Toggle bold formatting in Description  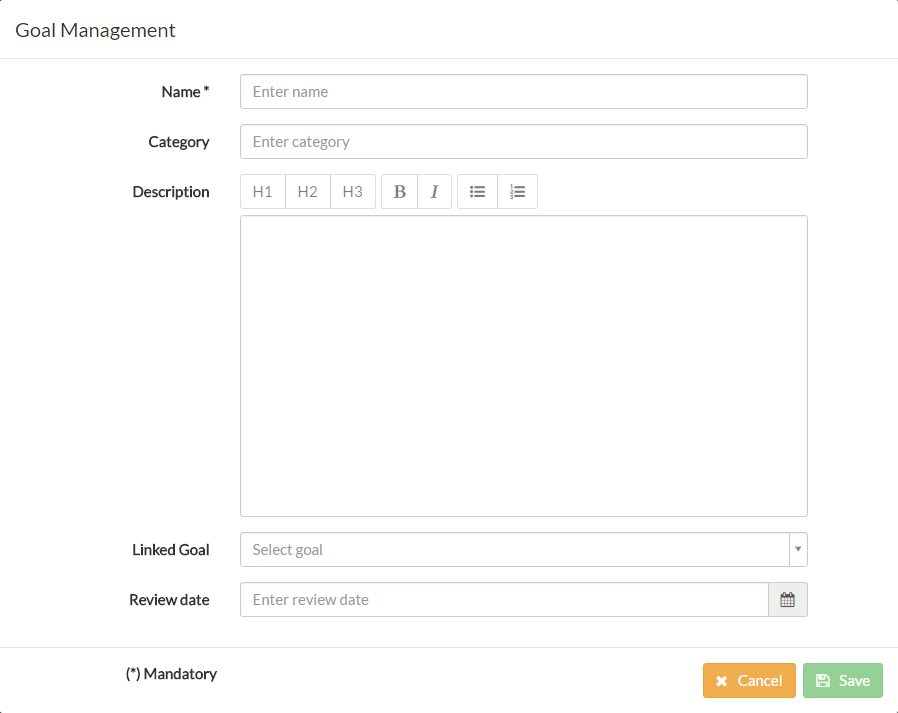[x=400, y=192]
